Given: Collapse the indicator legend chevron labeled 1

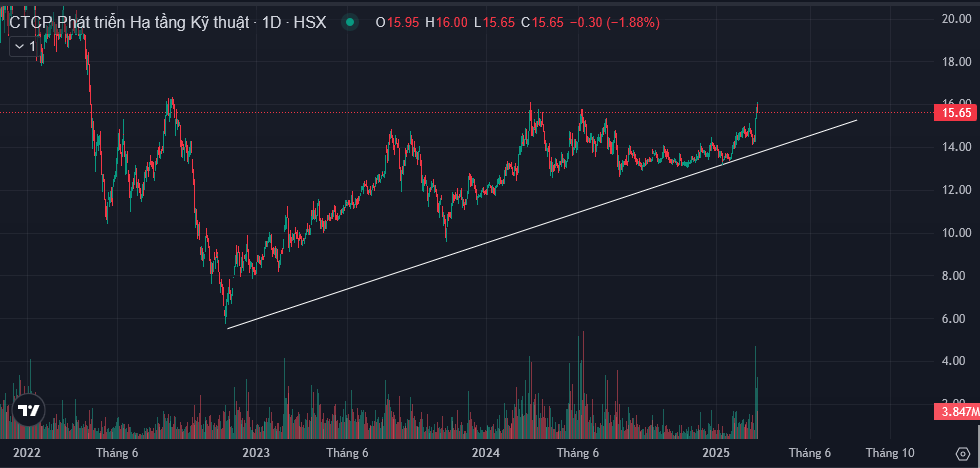Looking at the screenshot, I should pyautogui.click(x=25, y=46).
